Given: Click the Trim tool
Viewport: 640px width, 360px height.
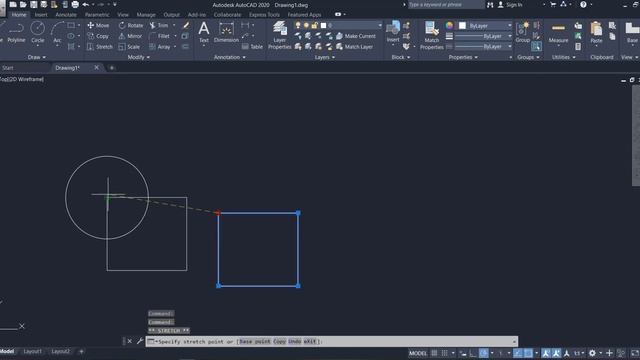Looking at the screenshot, I should pos(159,25).
